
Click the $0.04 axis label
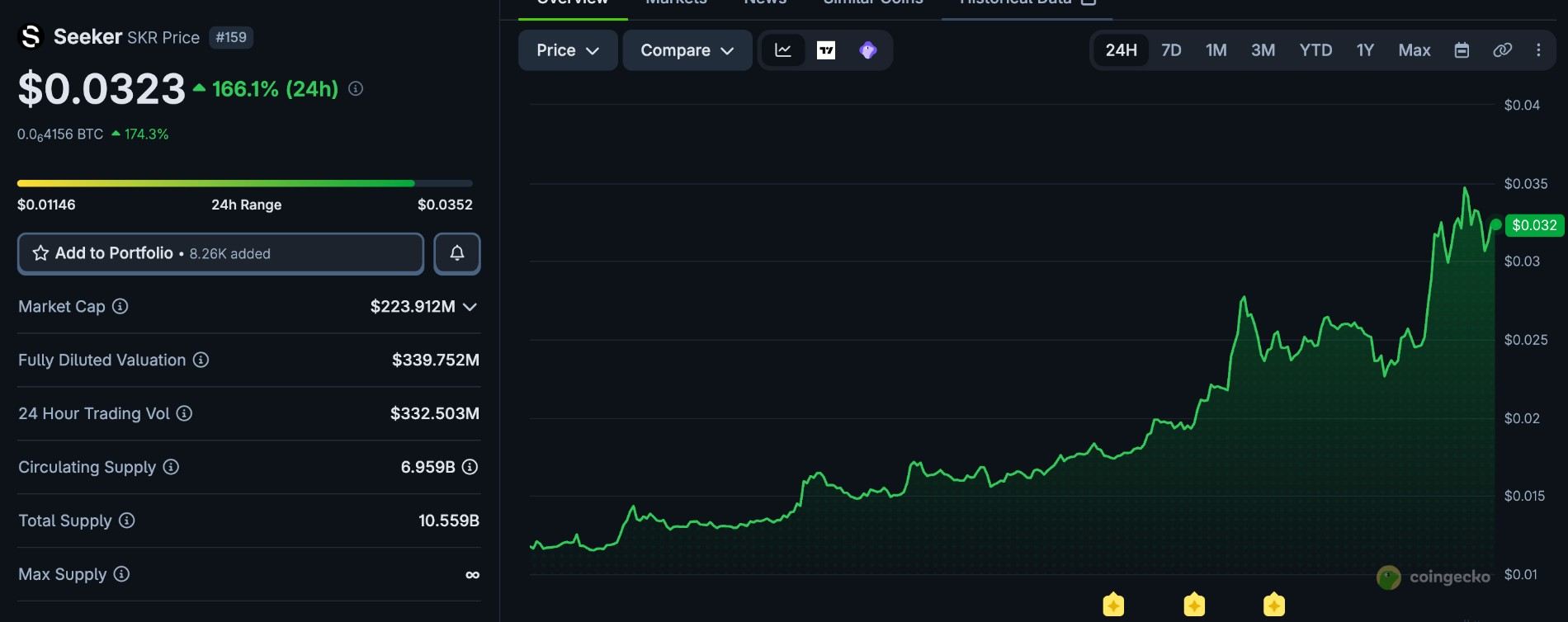1522,105
